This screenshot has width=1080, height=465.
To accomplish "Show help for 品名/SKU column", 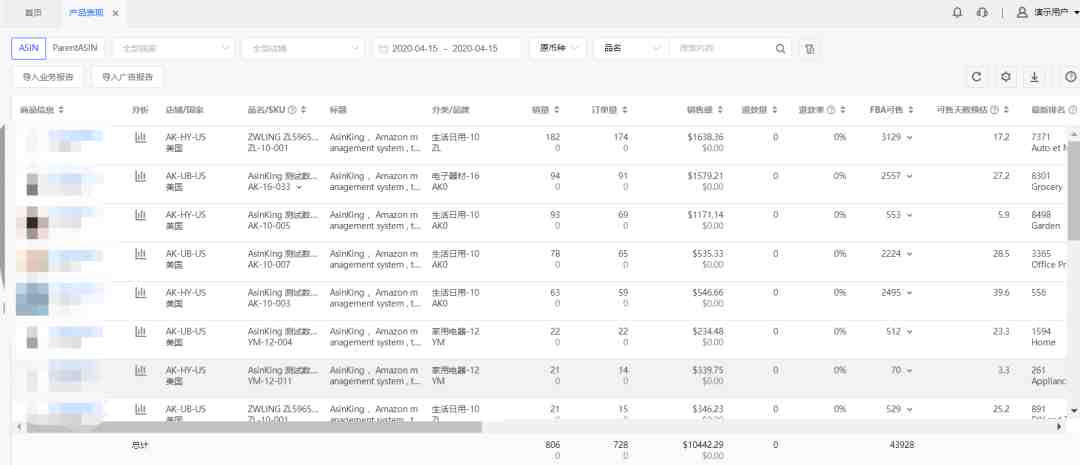I will point(292,110).
